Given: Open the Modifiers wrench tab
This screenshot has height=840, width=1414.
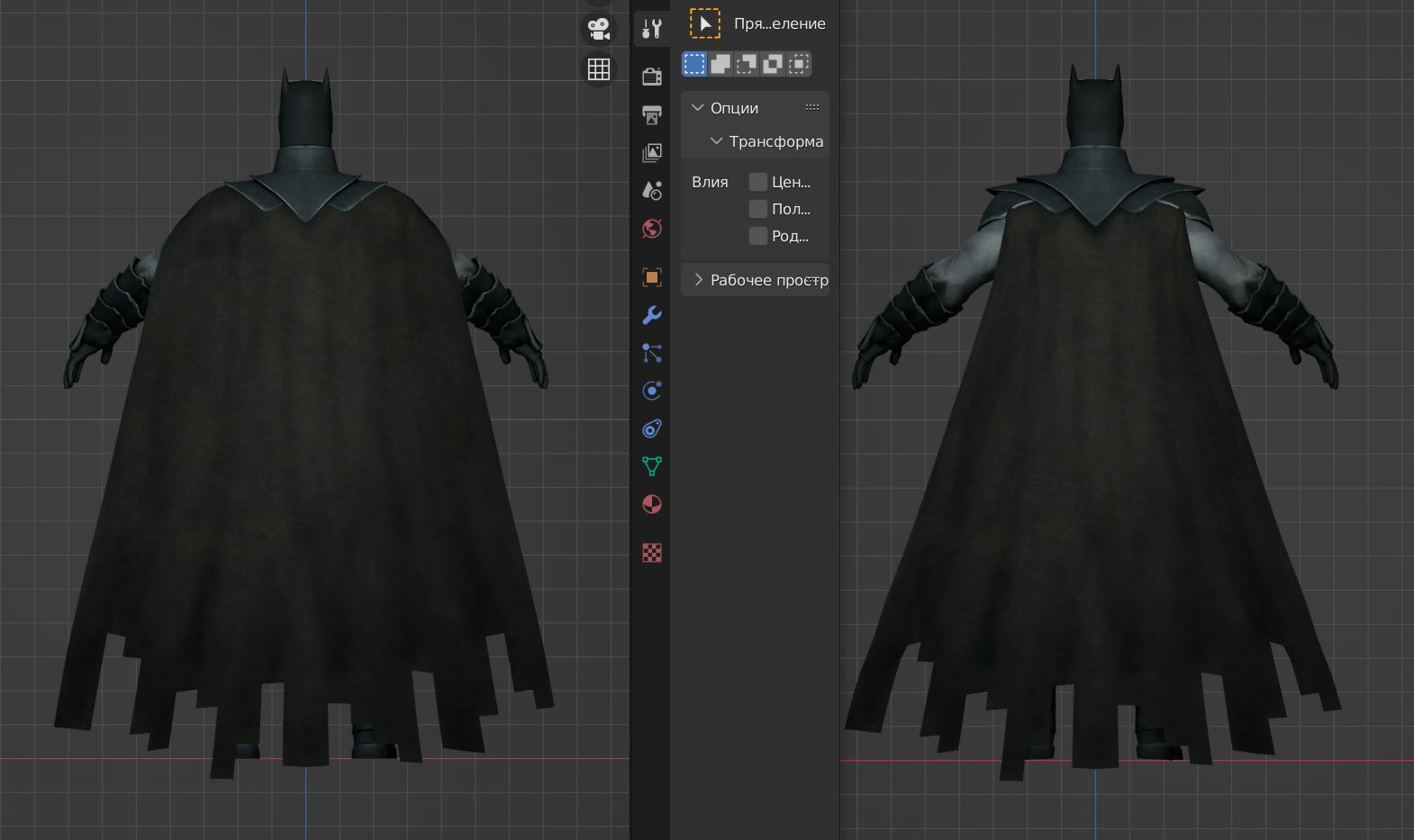Looking at the screenshot, I should 652,315.
